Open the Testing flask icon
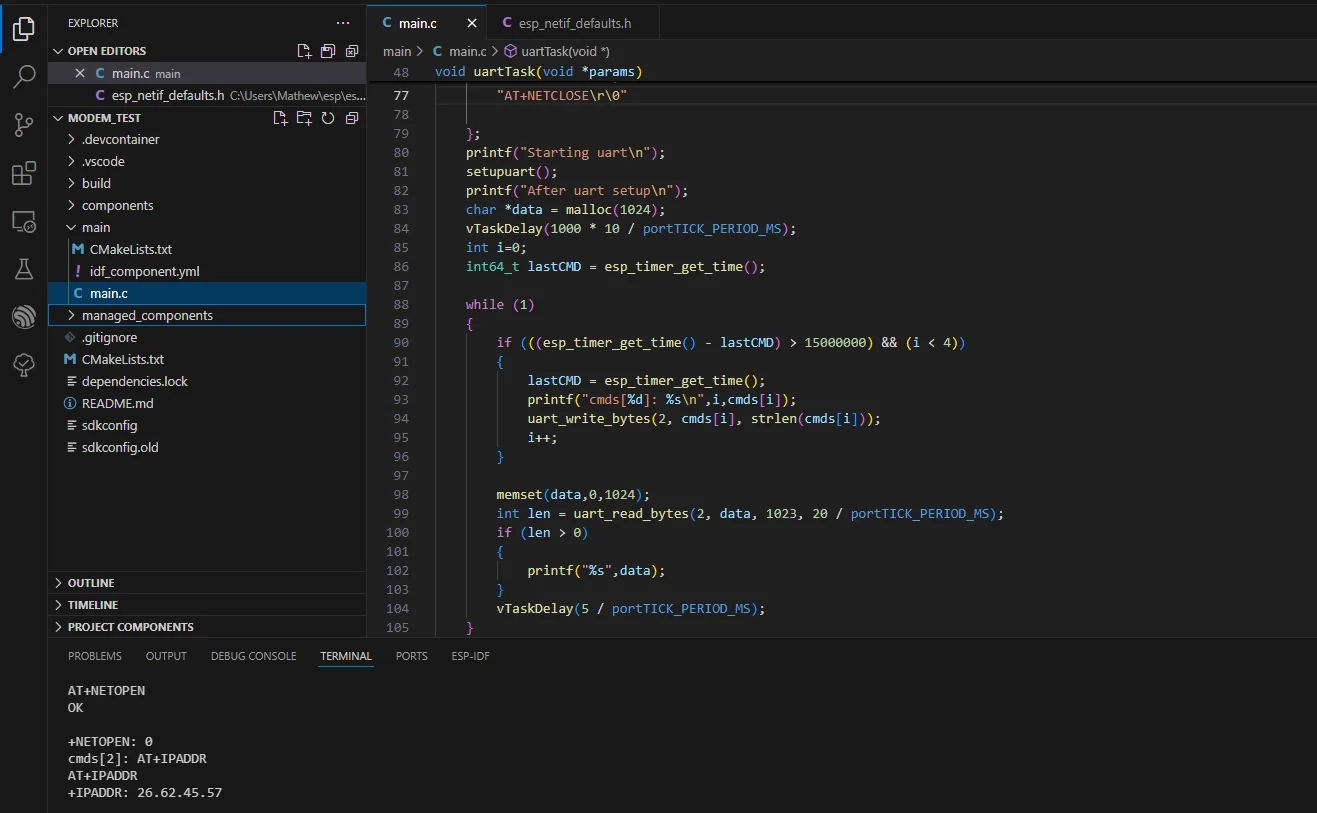This screenshot has height=813, width=1317. coord(24,269)
